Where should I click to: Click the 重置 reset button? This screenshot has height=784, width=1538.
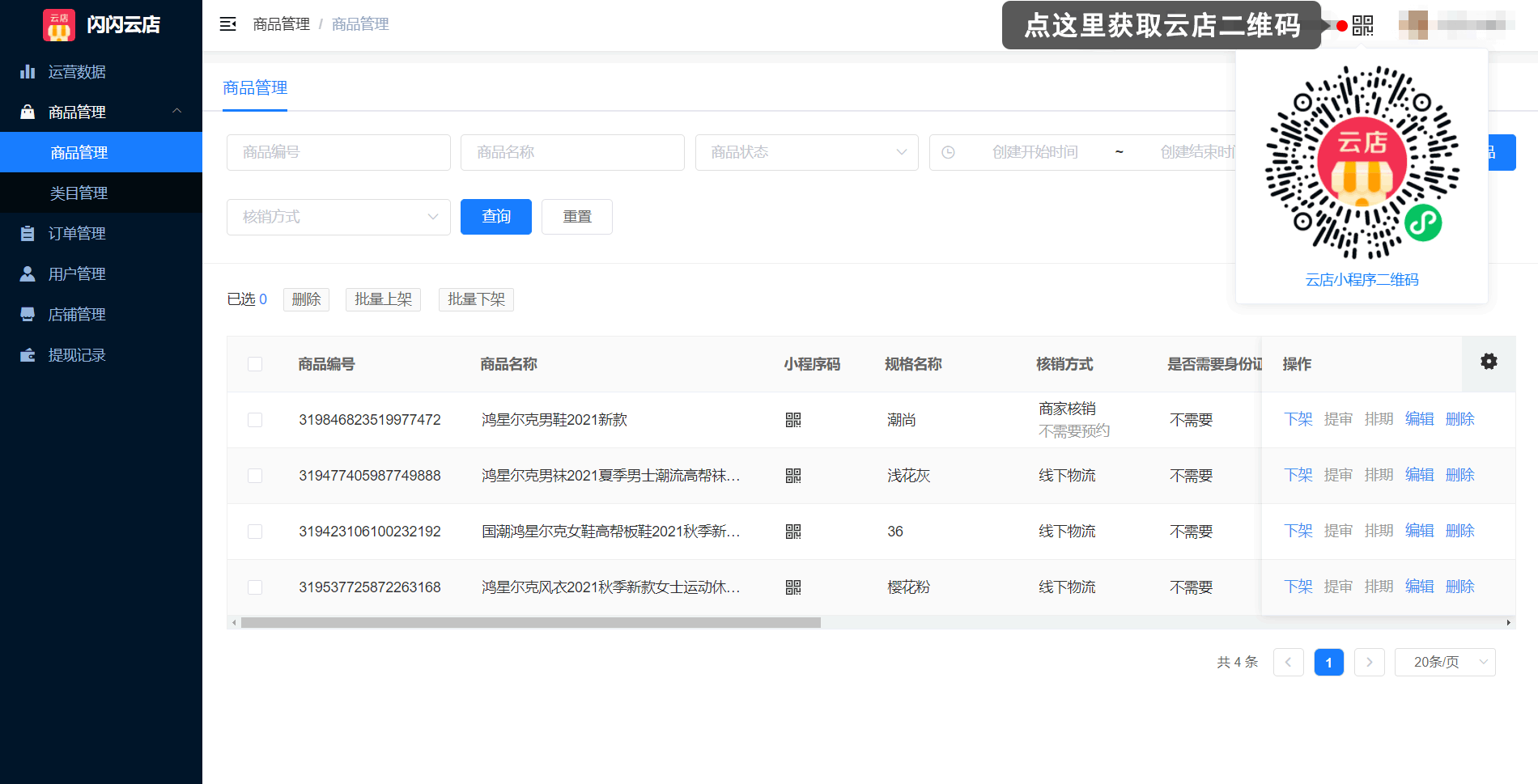coord(577,217)
